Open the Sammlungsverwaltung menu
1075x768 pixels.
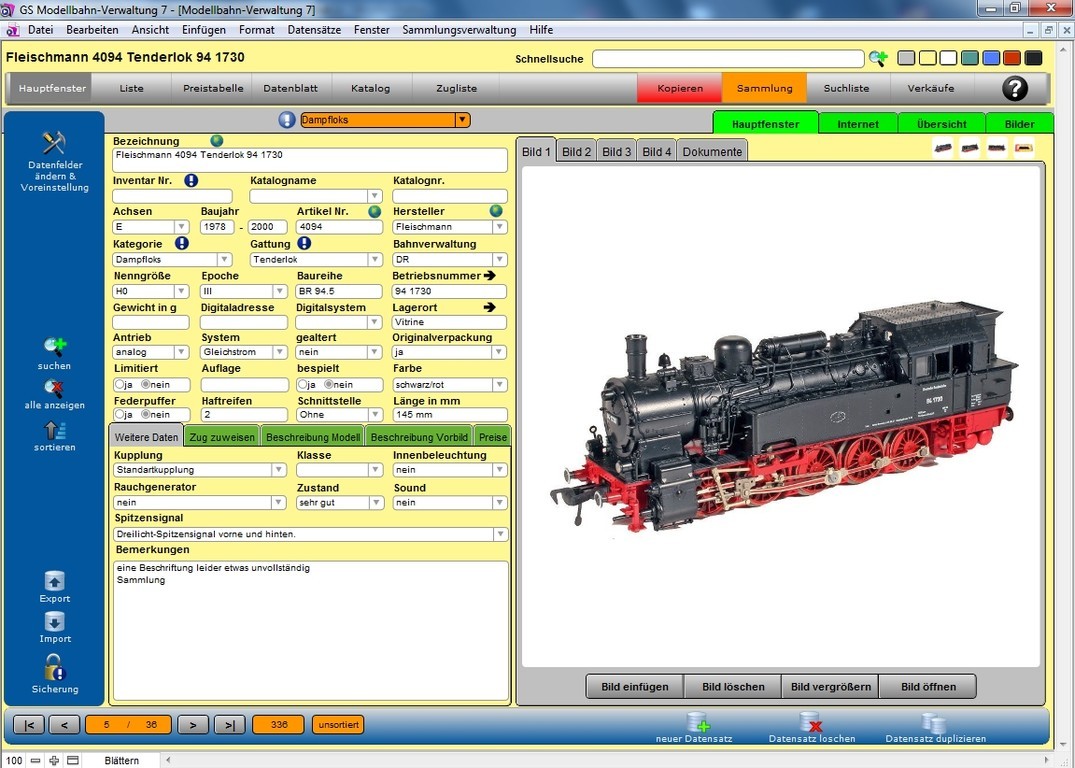point(459,29)
